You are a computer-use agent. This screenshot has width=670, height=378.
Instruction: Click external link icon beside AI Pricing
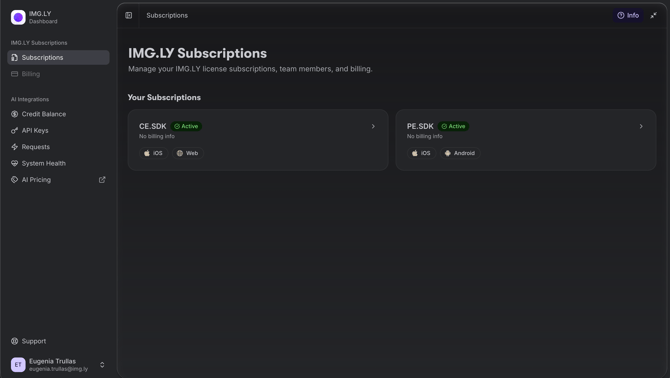point(102,180)
